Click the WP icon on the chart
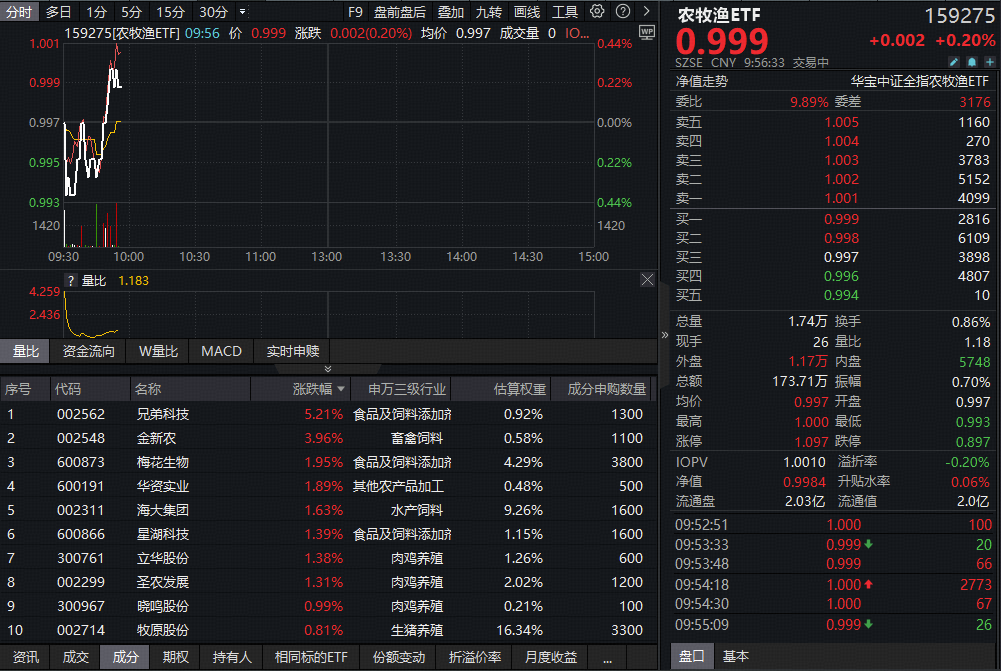The image size is (1001, 671). tap(646, 32)
